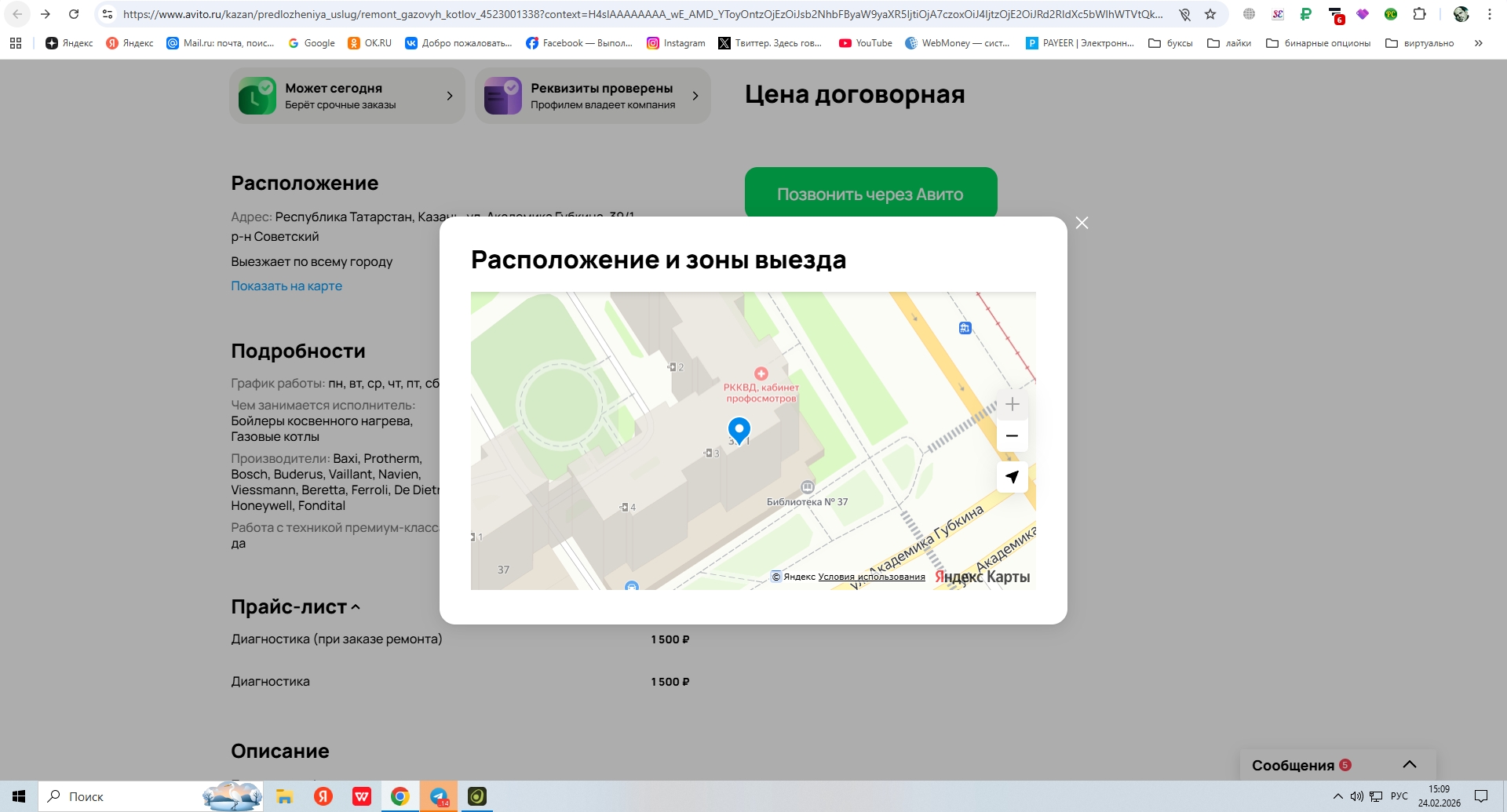1507x812 pixels.
Task: Open the browser extensions puzzle icon
Action: pos(1419,14)
